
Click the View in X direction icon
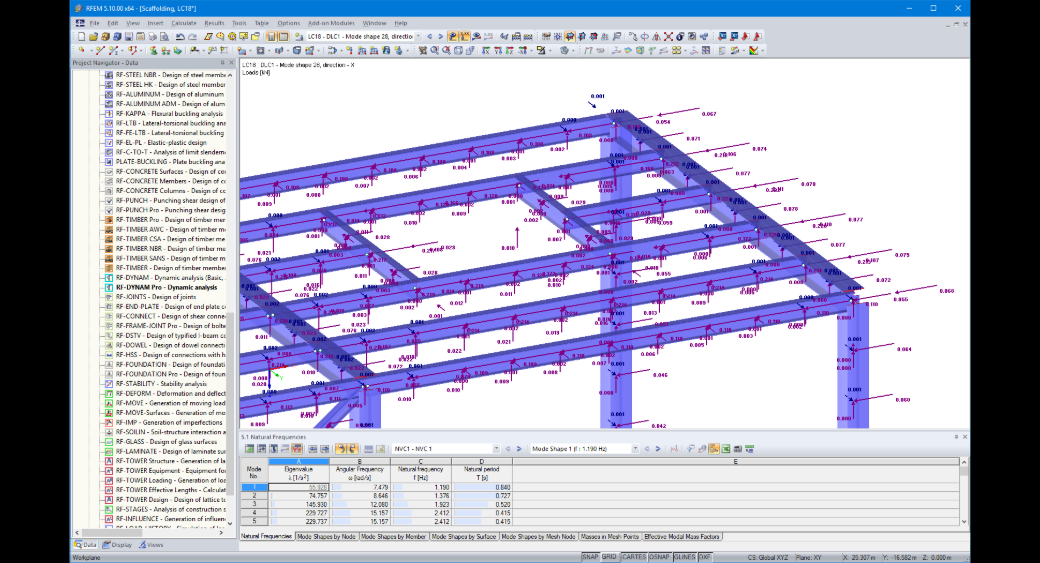point(486,50)
